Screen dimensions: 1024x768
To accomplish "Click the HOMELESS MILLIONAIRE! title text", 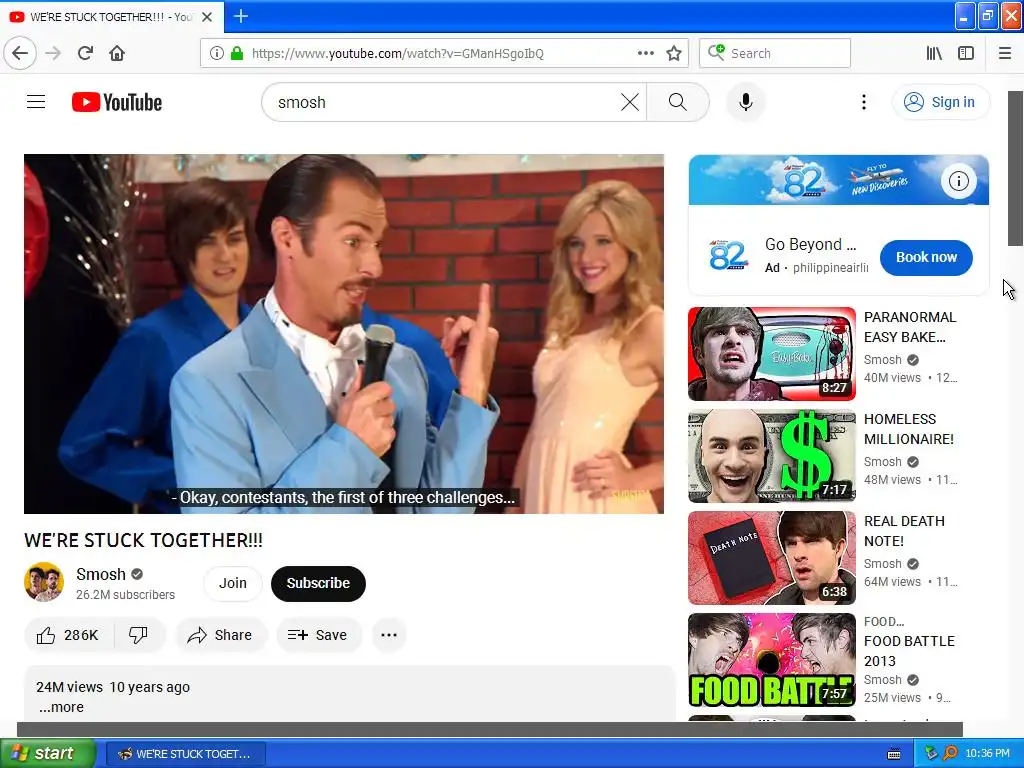I will tap(909, 429).
